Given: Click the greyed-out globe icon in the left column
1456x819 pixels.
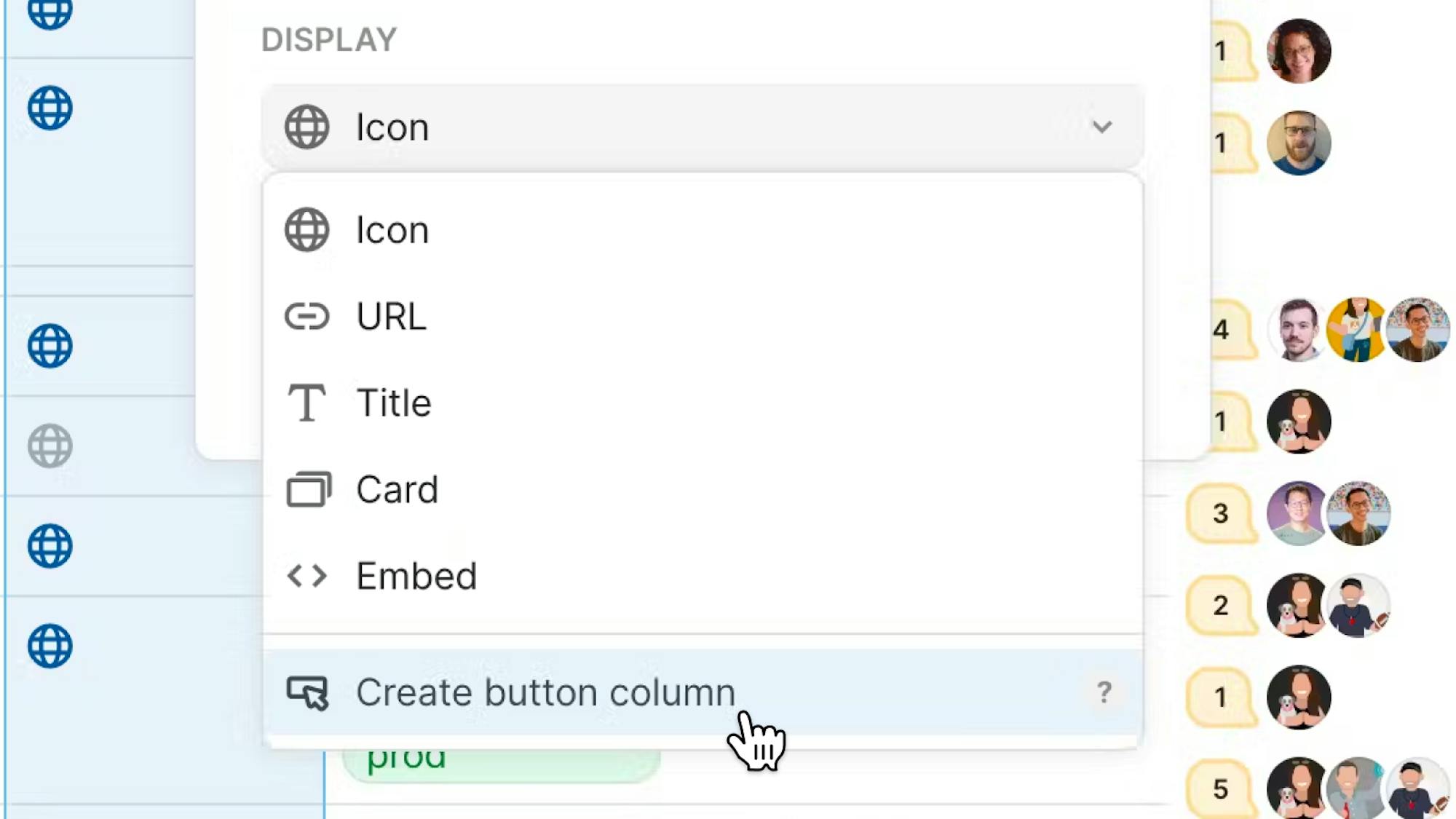Looking at the screenshot, I should point(50,446).
